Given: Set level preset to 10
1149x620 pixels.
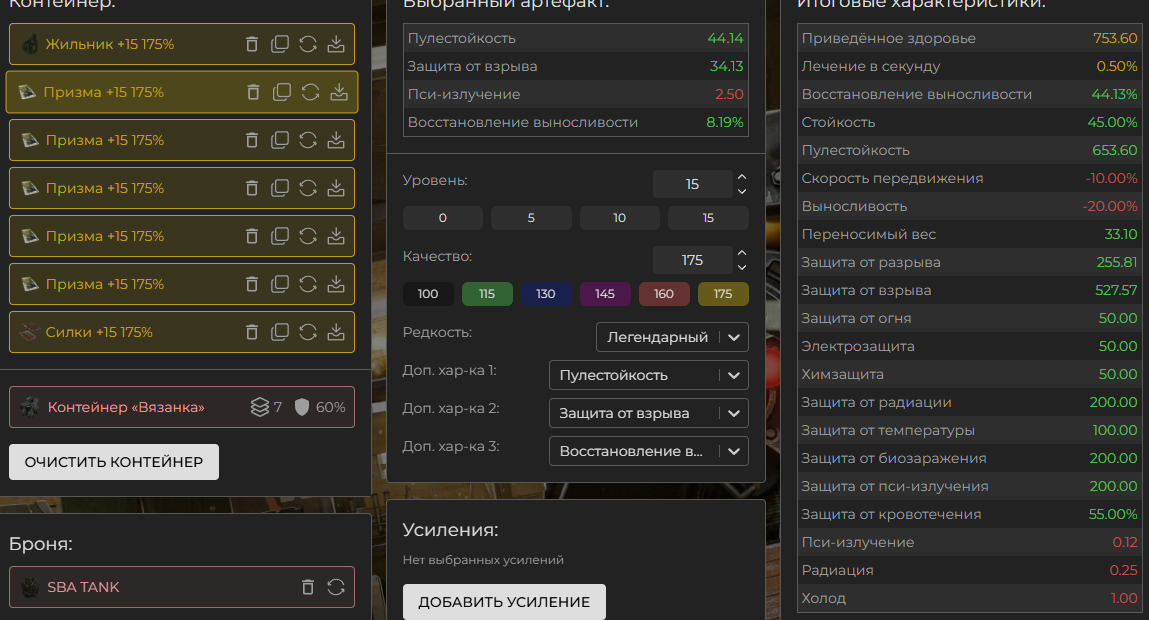Looking at the screenshot, I should point(620,218).
